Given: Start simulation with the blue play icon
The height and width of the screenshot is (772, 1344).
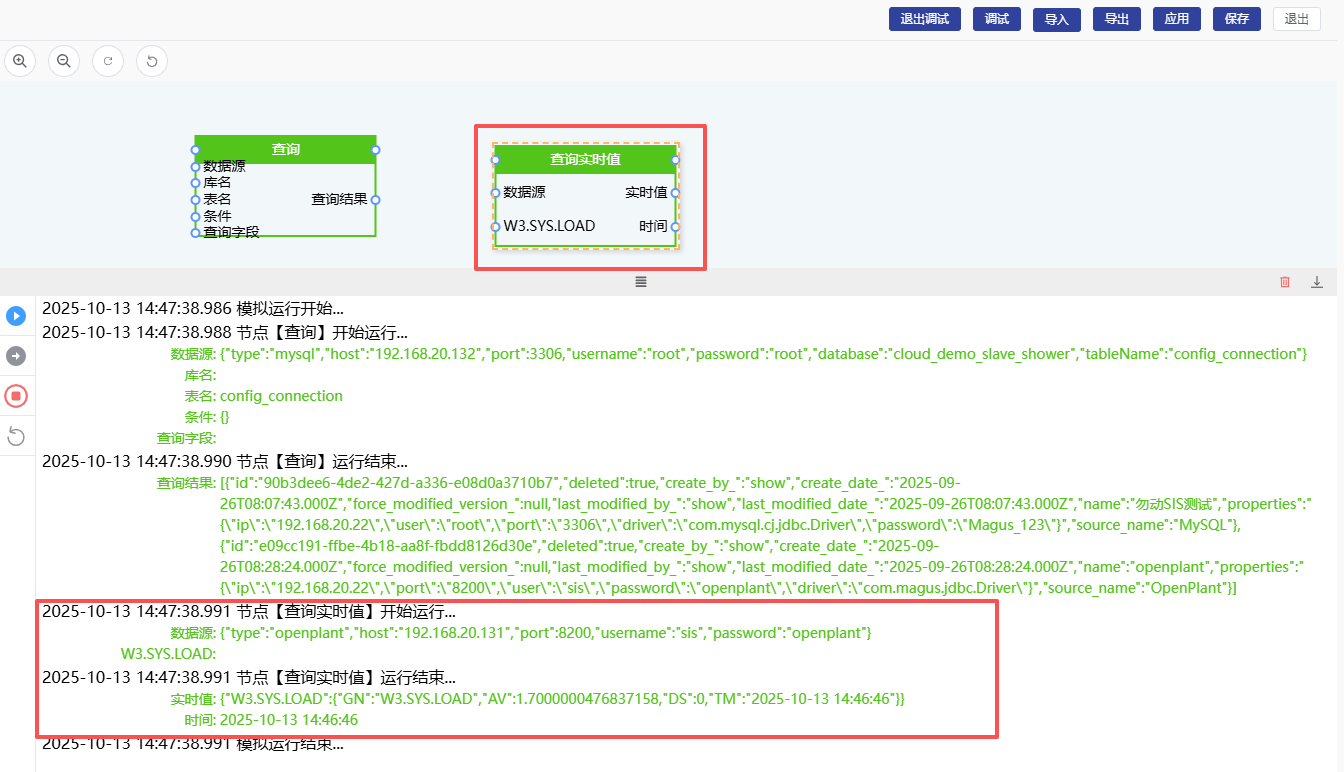Looking at the screenshot, I should coord(16,316).
